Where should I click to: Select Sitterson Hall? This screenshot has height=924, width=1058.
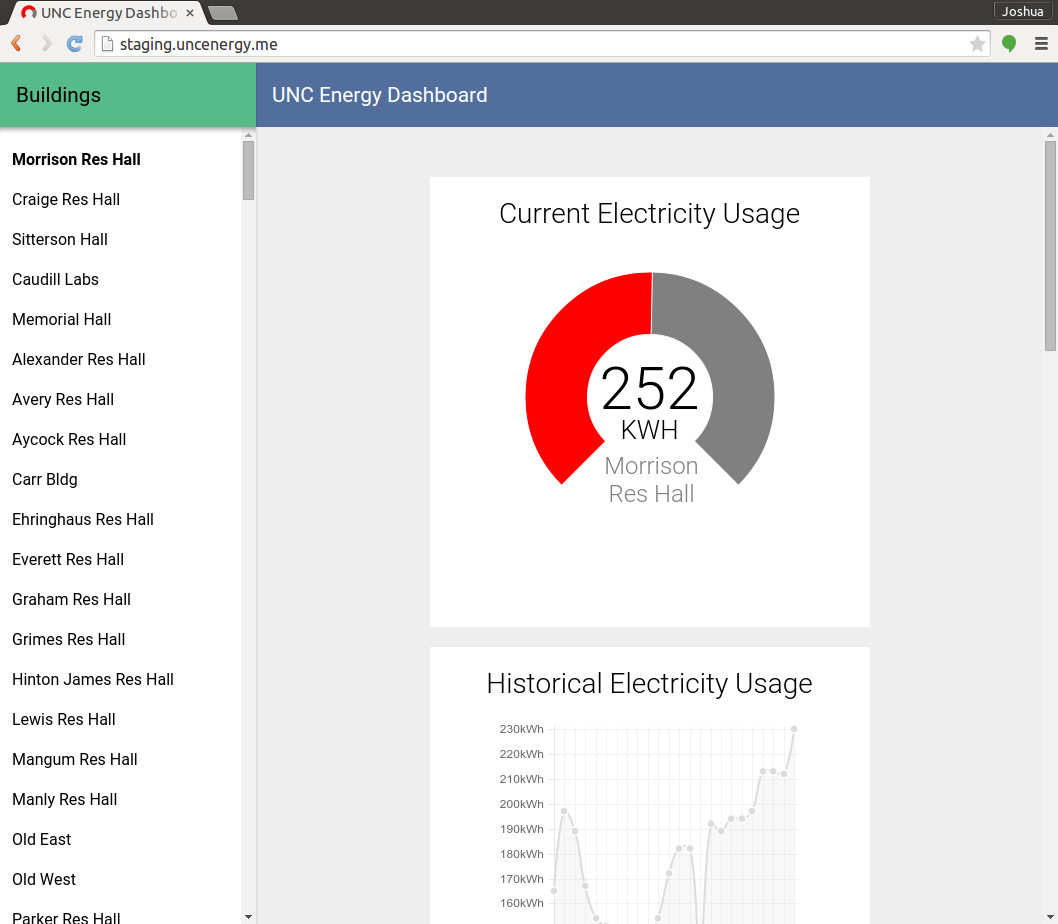tap(60, 239)
